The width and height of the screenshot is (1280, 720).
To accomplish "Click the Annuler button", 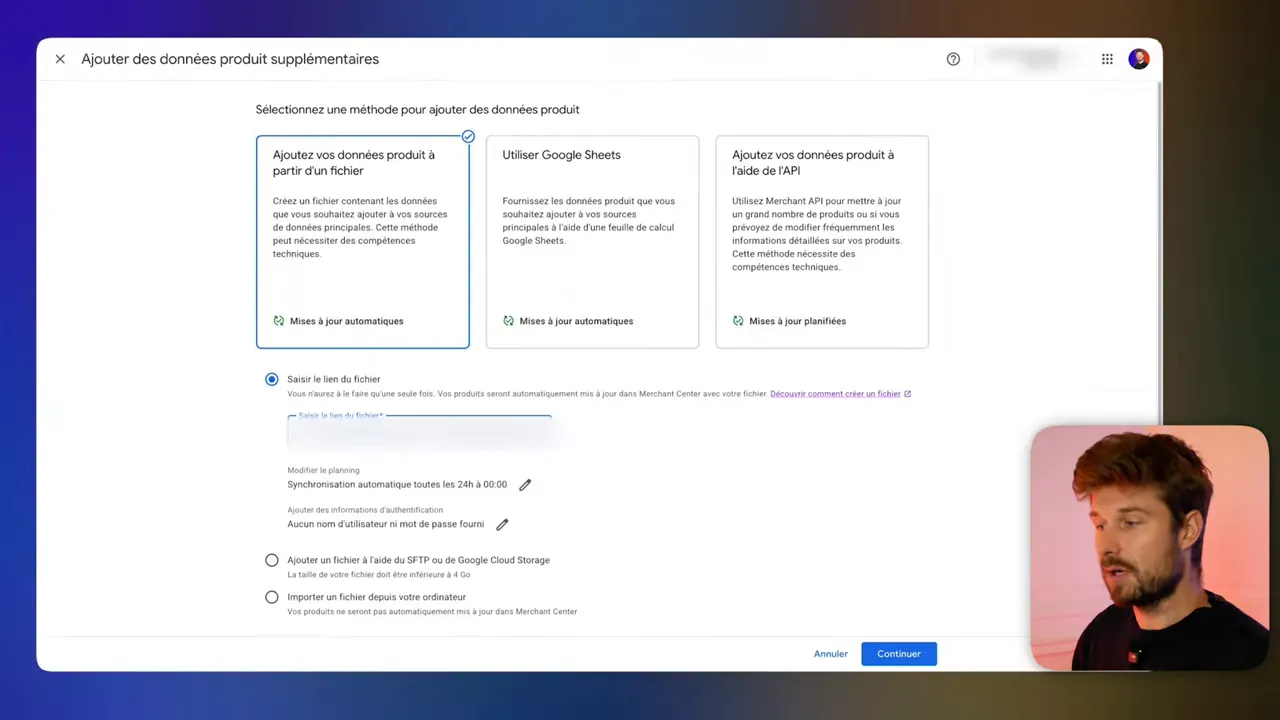I will click(830, 653).
